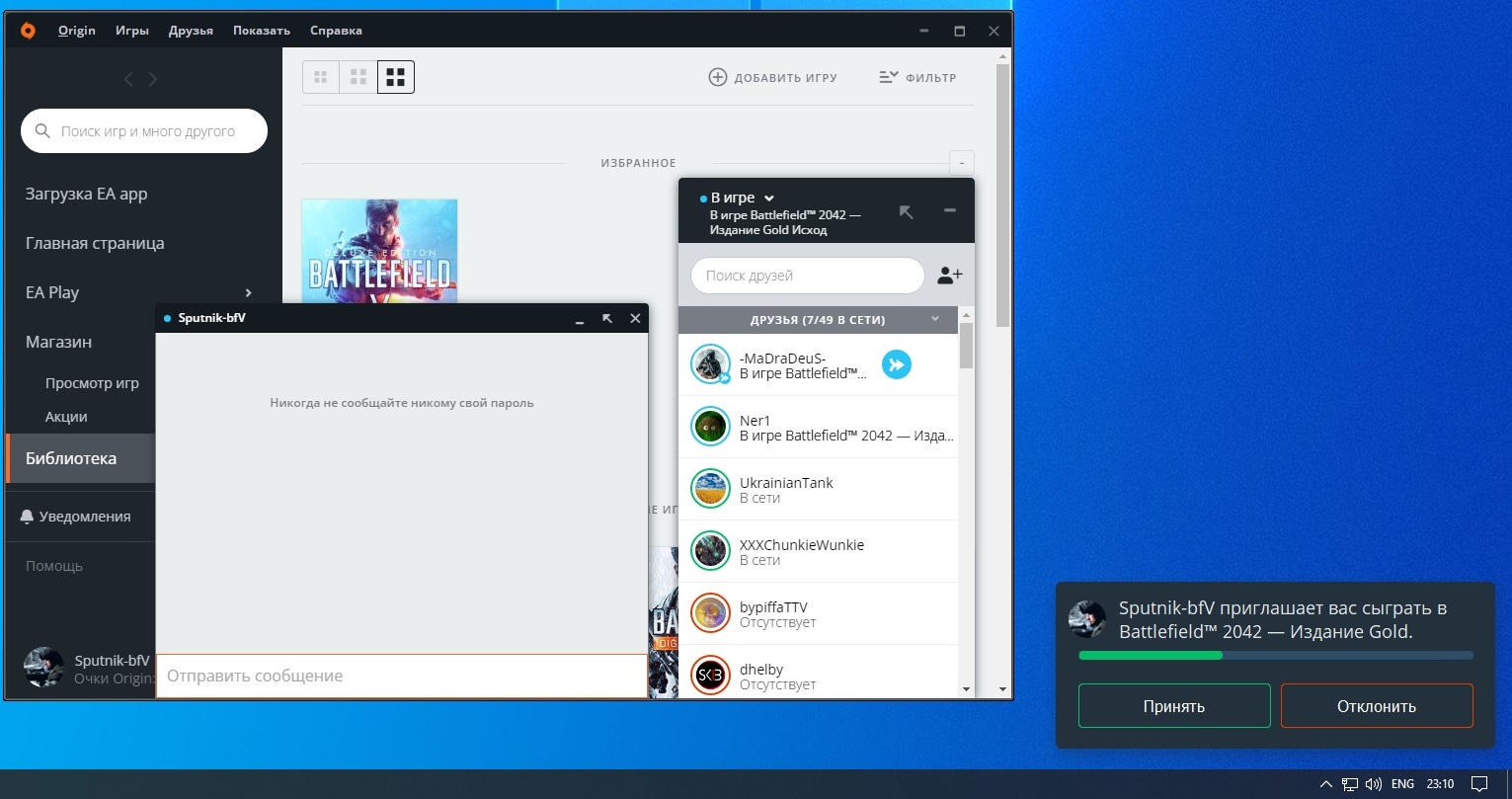Viewport: 1512px width, 799px height.
Task: Click the friends list scrollbar thumb
Action: click(x=967, y=346)
